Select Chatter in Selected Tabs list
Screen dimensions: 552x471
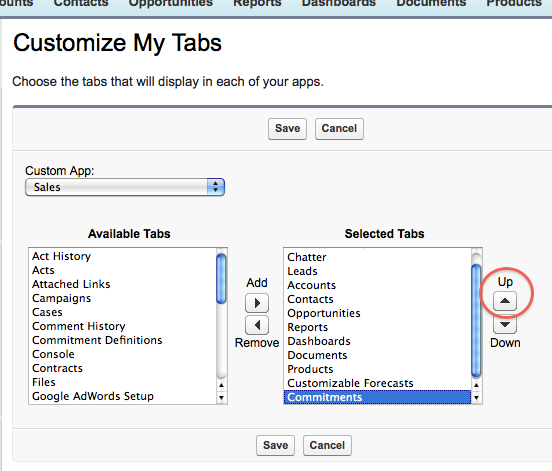click(307, 257)
